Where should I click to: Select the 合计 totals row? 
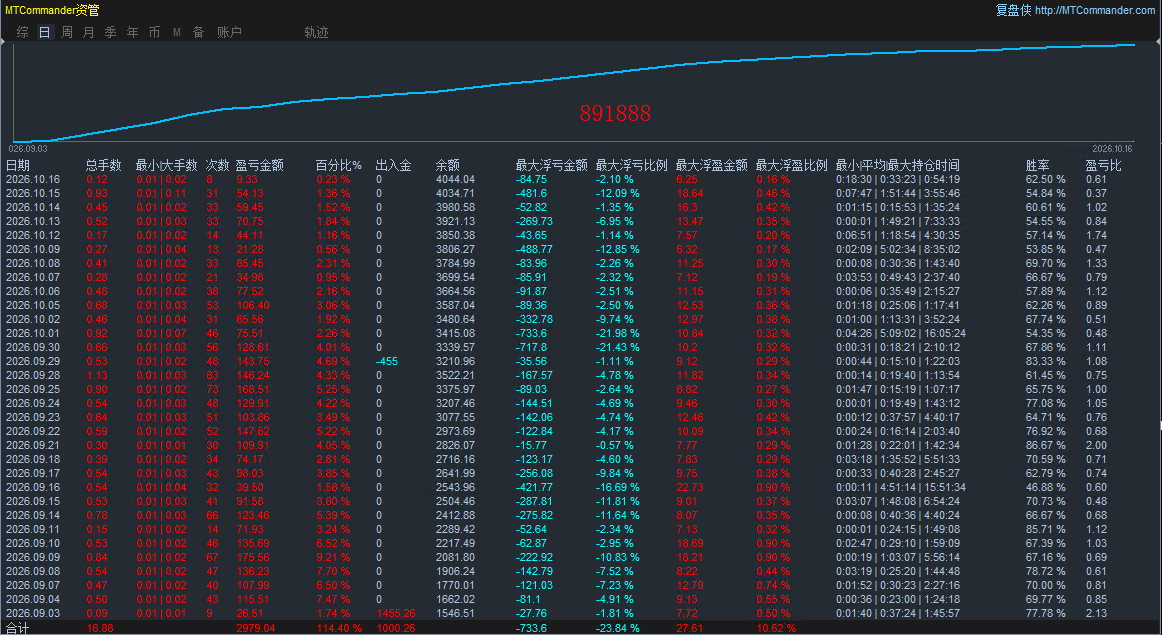point(581,628)
